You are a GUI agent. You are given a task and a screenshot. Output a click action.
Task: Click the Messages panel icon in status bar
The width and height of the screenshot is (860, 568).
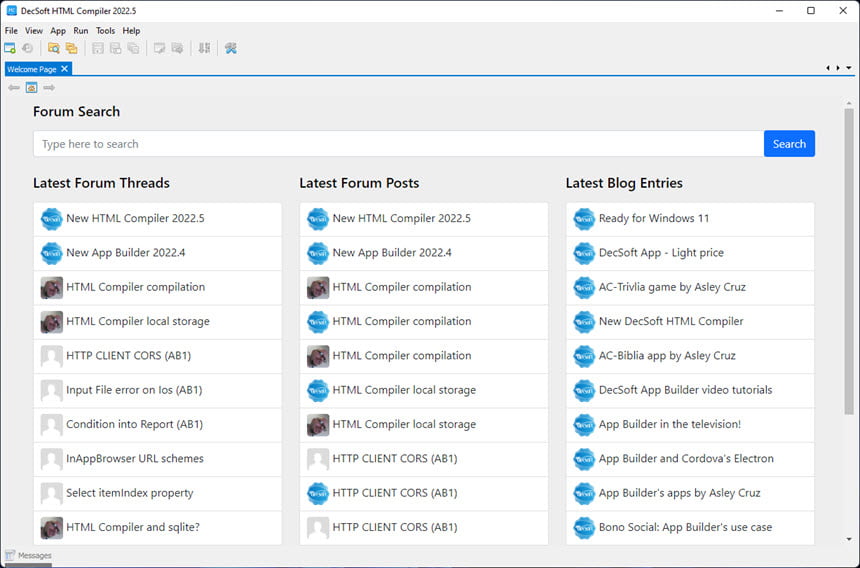point(9,555)
